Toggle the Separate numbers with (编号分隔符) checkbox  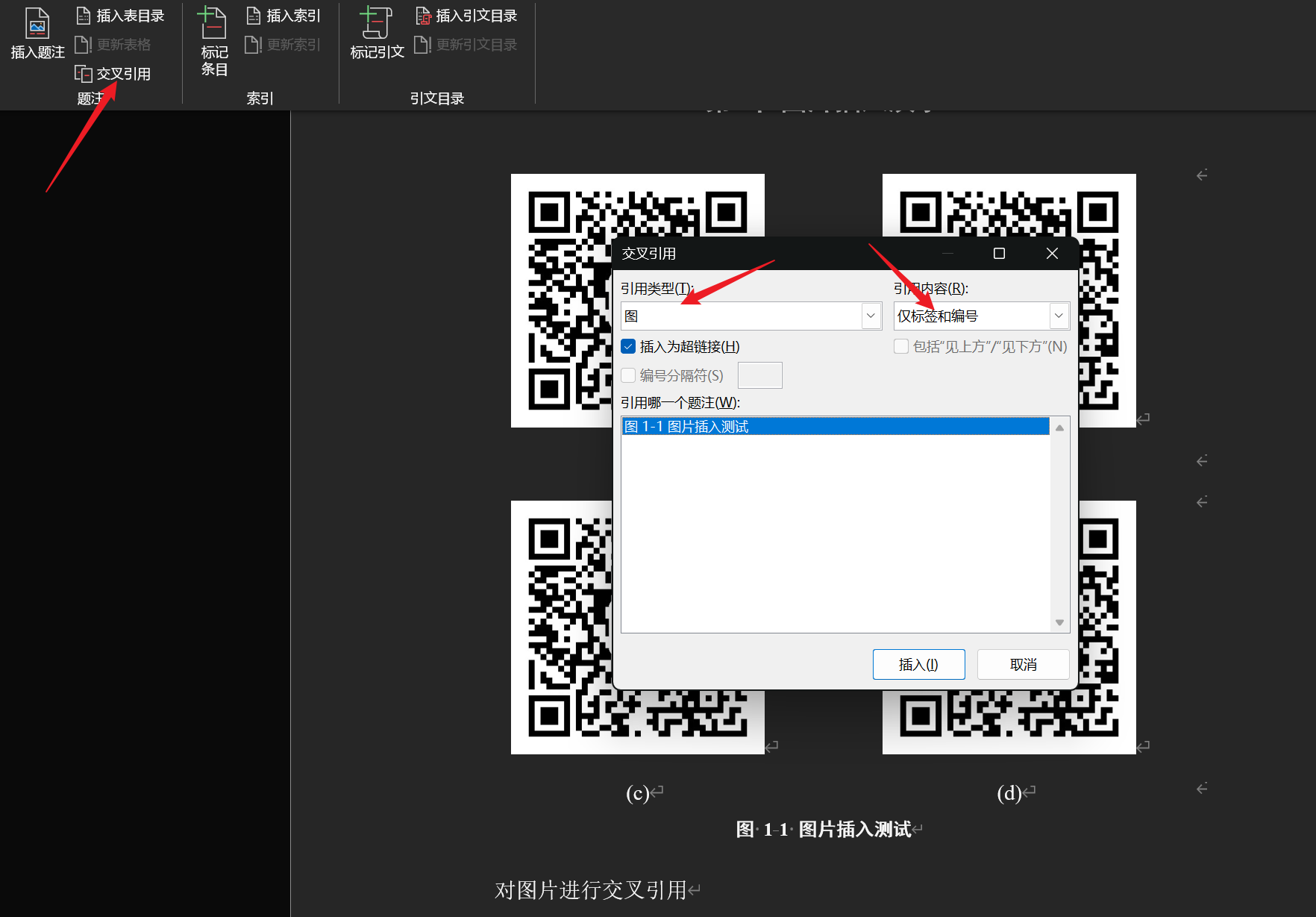628,375
